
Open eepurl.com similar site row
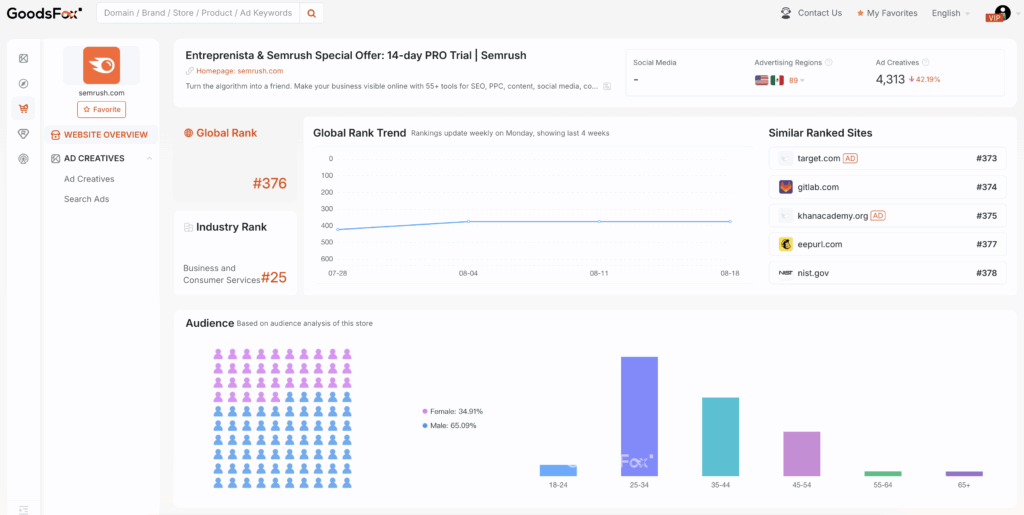[x=888, y=244]
